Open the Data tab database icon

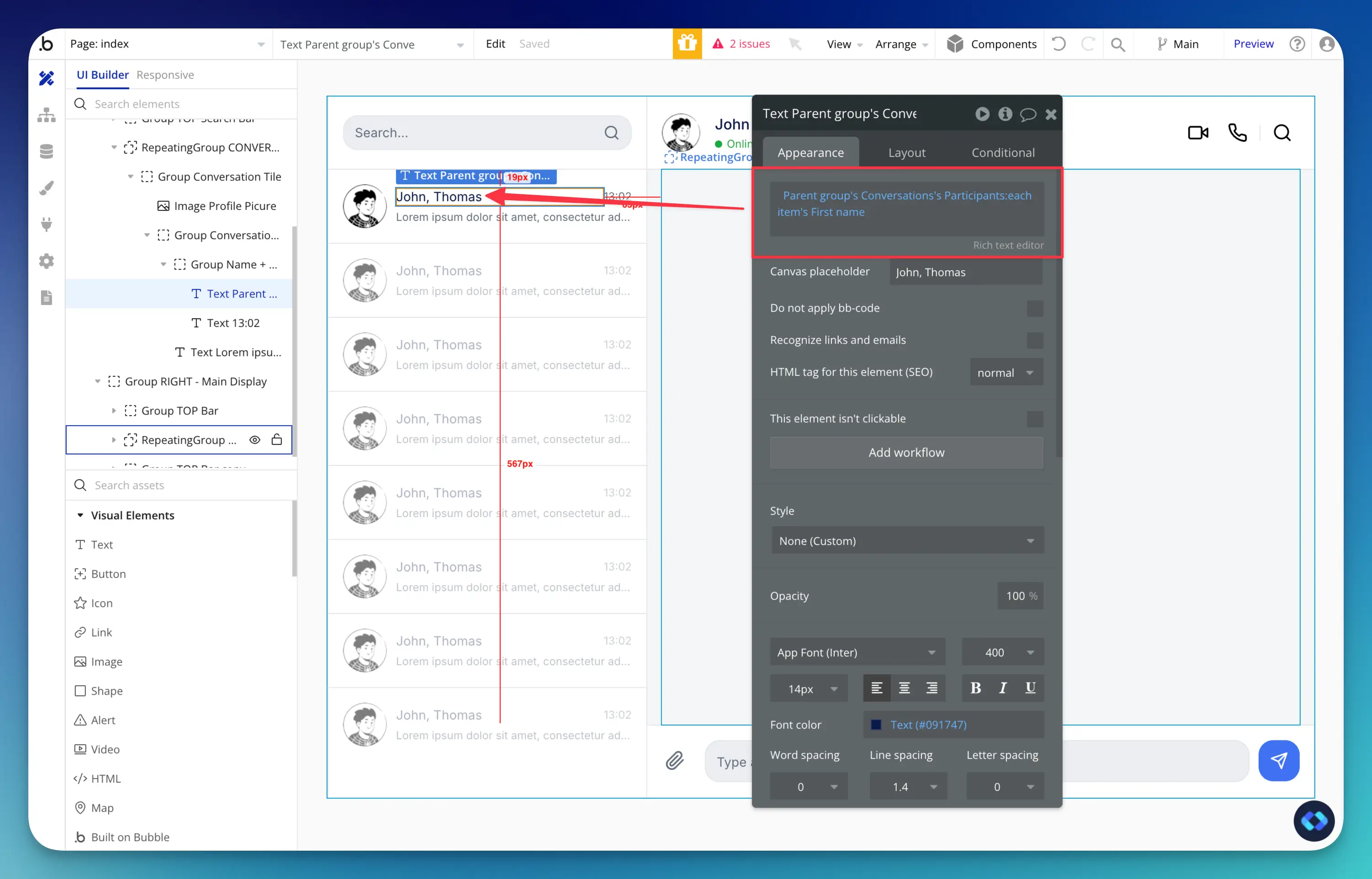pyautogui.click(x=46, y=151)
